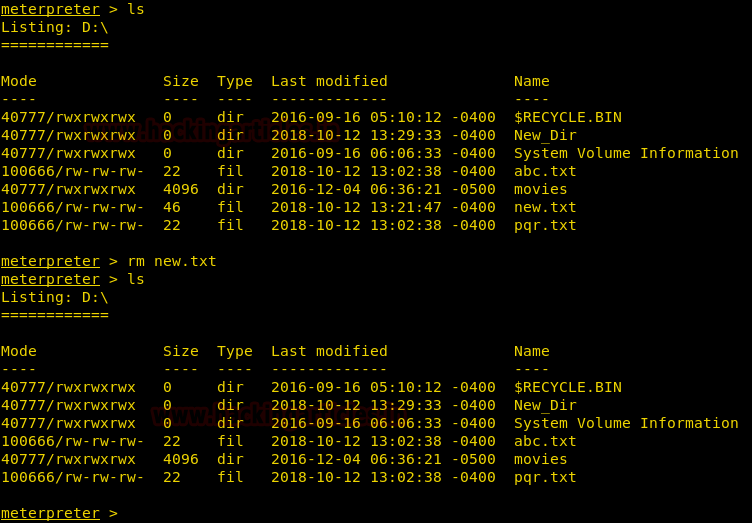The image size is (752, 523).
Task: Click "Listing: D:\" header before rm command
Action: pos(55,27)
